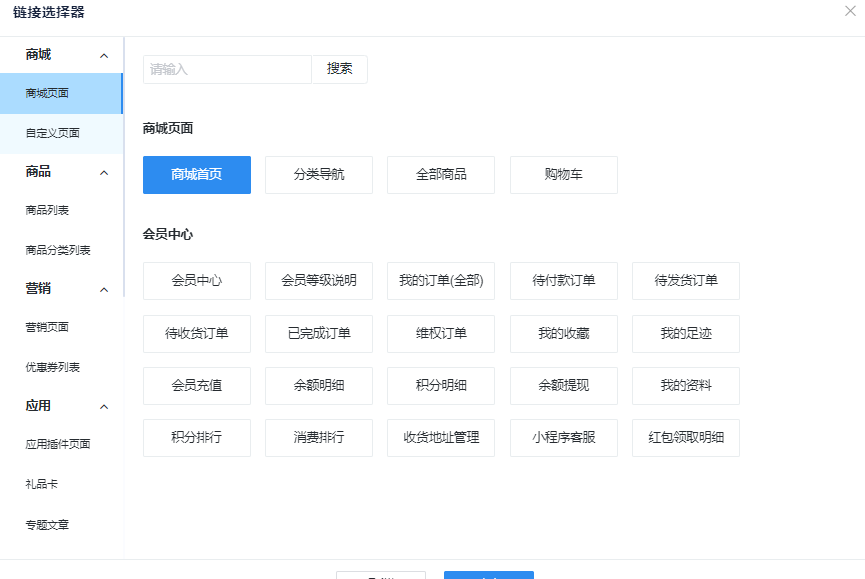The width and height of the screenshot is (865, 579).
Task: Click the 请输入 search input field
Action: (x=227, y=69)
